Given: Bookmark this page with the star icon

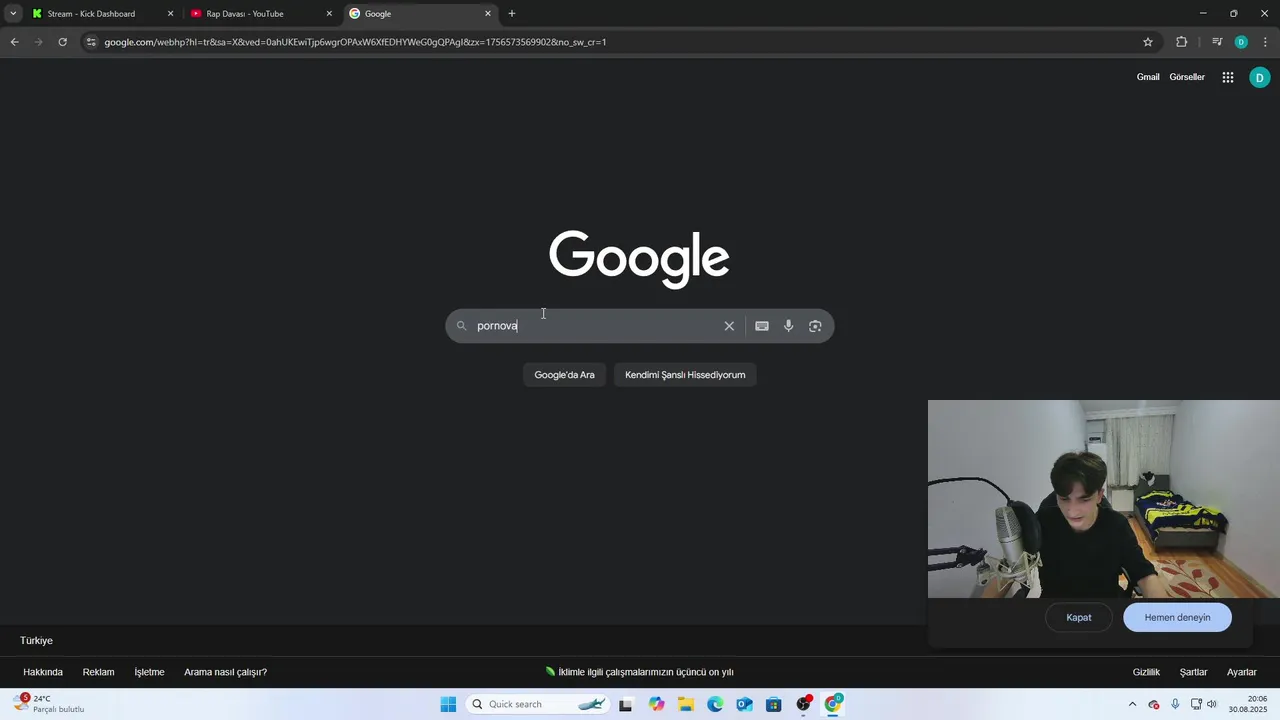Looking at the screenshot, I should pyautogui.click(x=1148, y=42).
